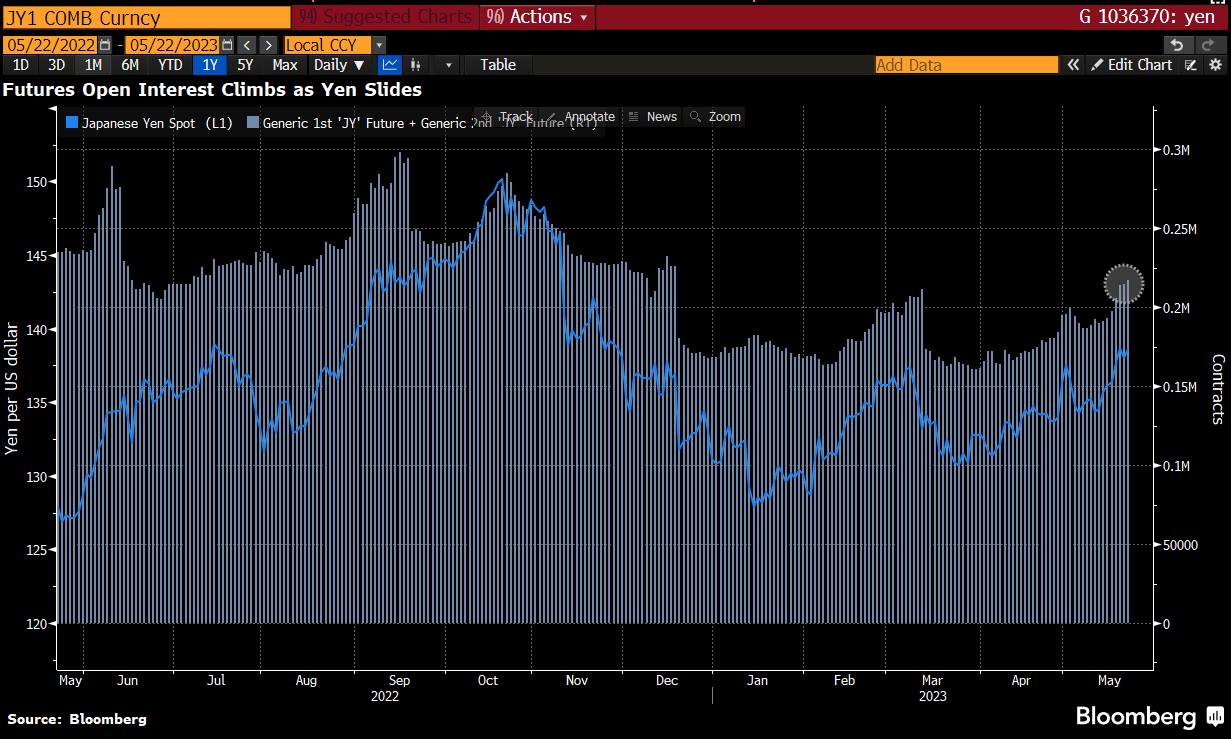Image resolution: width=1231 pixels, height=739 pixels.
Task: Click the 'Yen per US dollar' axis label
Action: coord(12,390)
